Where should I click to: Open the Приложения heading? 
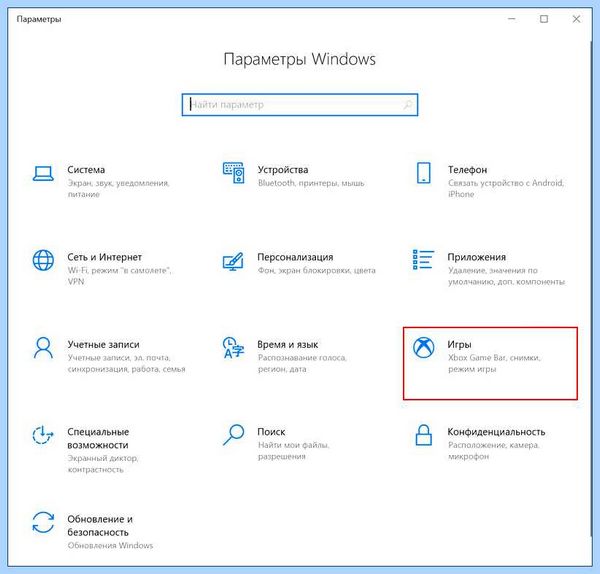tap(477, 257)
